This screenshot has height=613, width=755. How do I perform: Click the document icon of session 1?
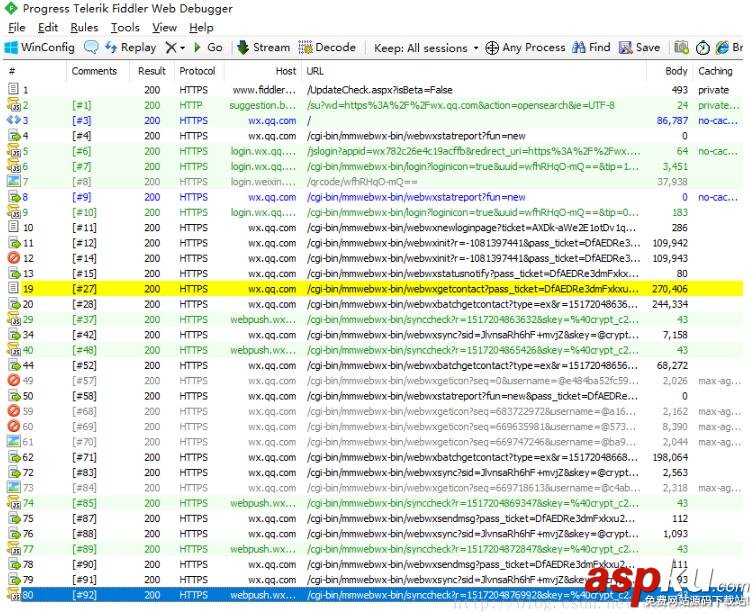13,89
